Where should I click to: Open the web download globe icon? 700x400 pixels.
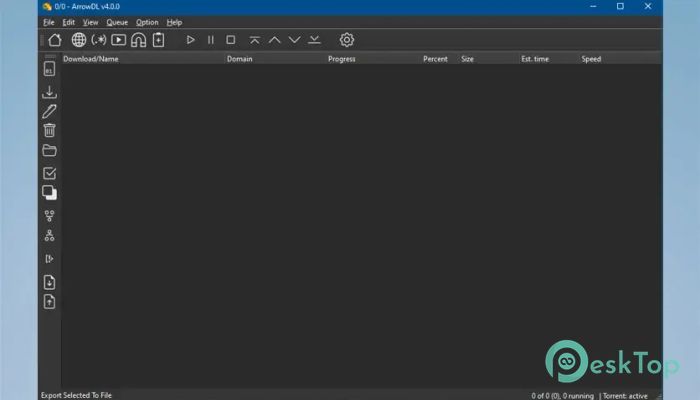click(x=79, y=40)
